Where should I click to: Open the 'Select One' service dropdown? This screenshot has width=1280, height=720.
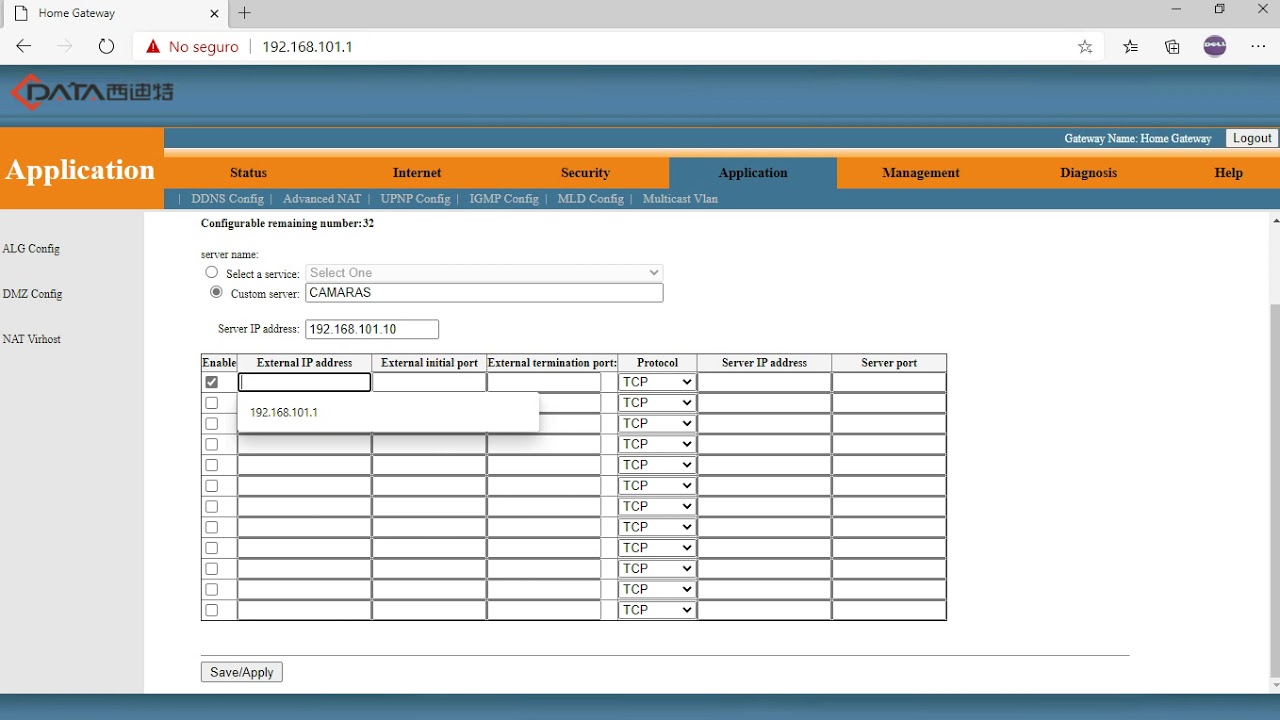tap(484, 272)
